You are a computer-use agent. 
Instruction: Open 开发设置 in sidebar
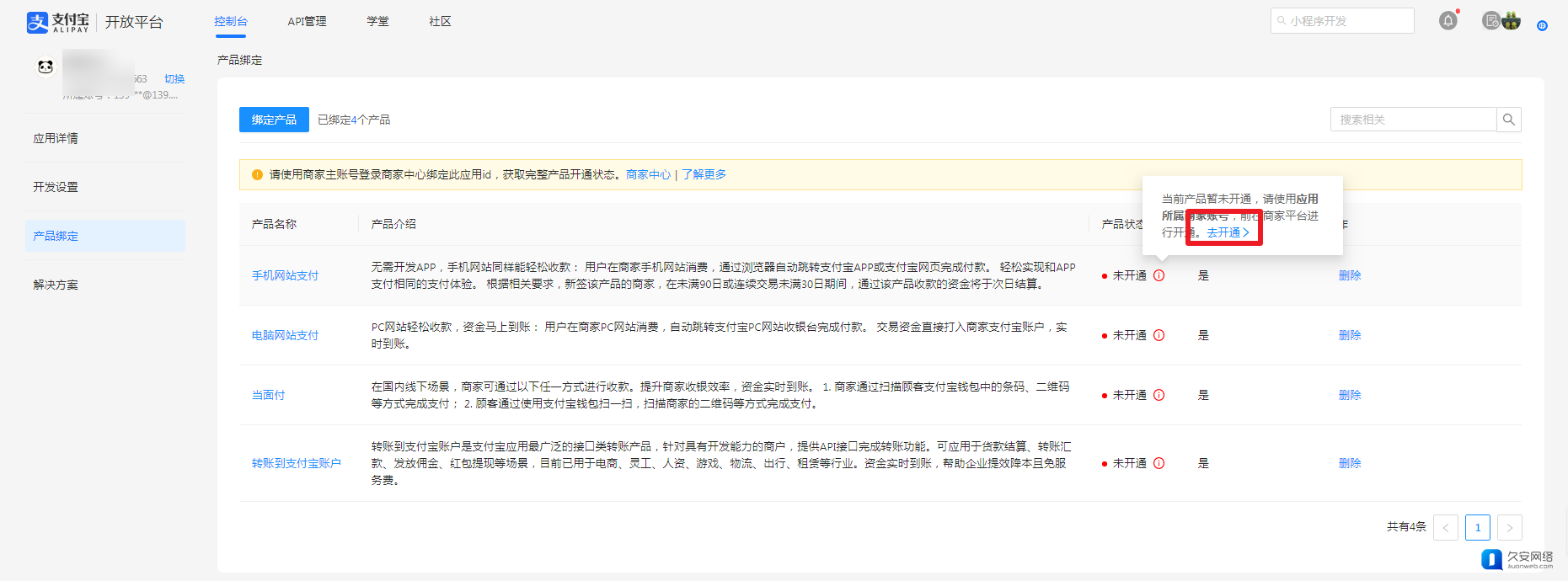tap(56, 187)
